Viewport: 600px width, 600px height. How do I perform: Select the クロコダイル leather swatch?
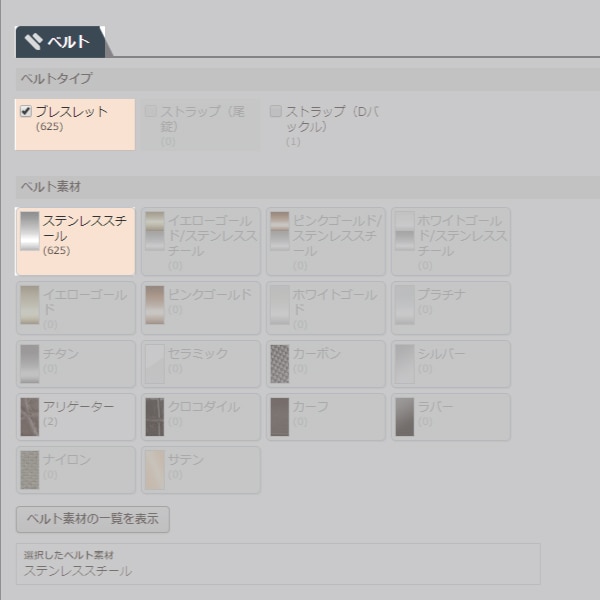[155, 417]
